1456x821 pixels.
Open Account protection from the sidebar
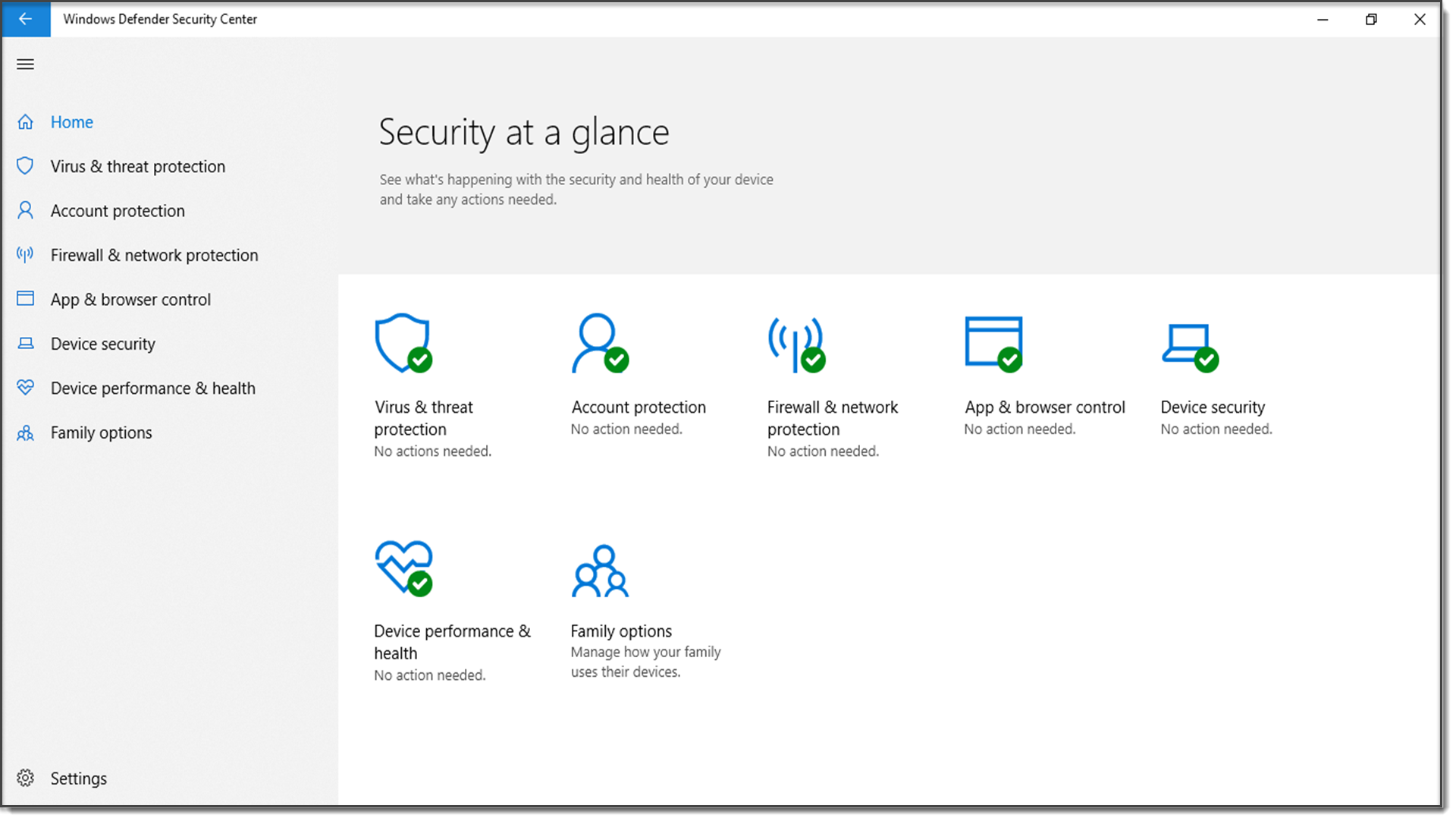(118, 211)
